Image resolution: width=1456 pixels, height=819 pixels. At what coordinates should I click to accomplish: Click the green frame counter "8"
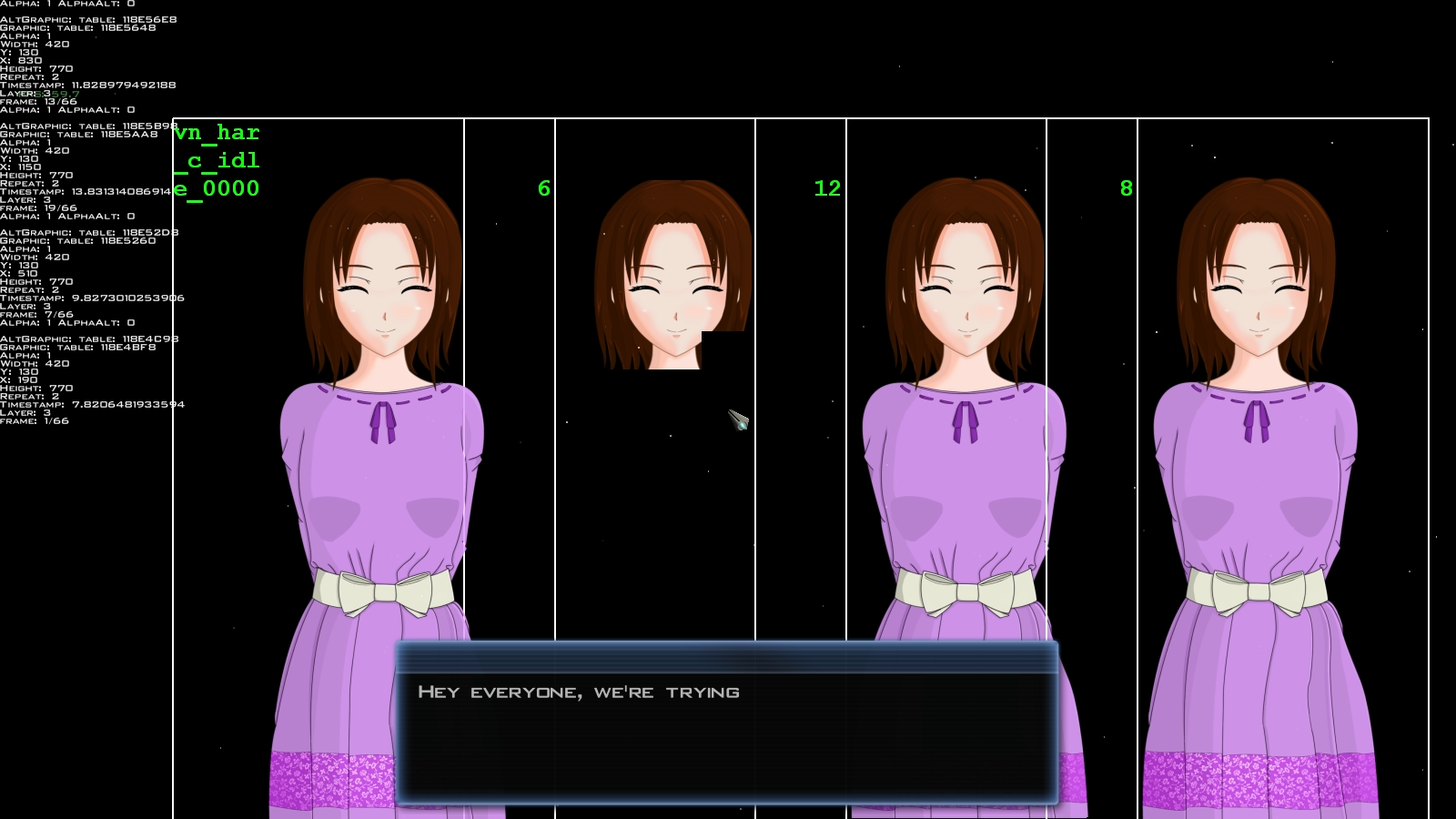click(1127, 188)
